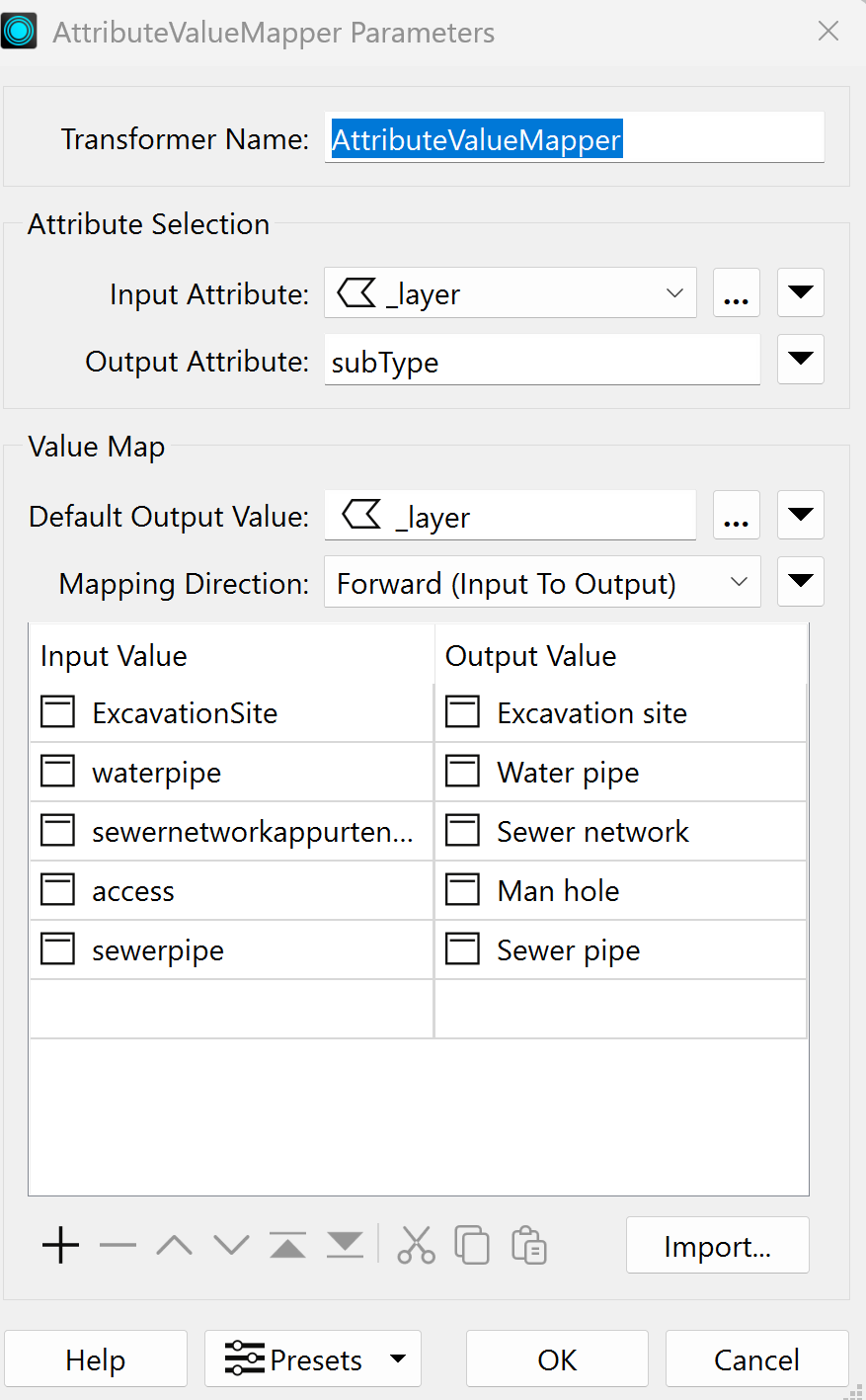Click the FME logo in title bar
866x1400 pixels.
(19, 31)
